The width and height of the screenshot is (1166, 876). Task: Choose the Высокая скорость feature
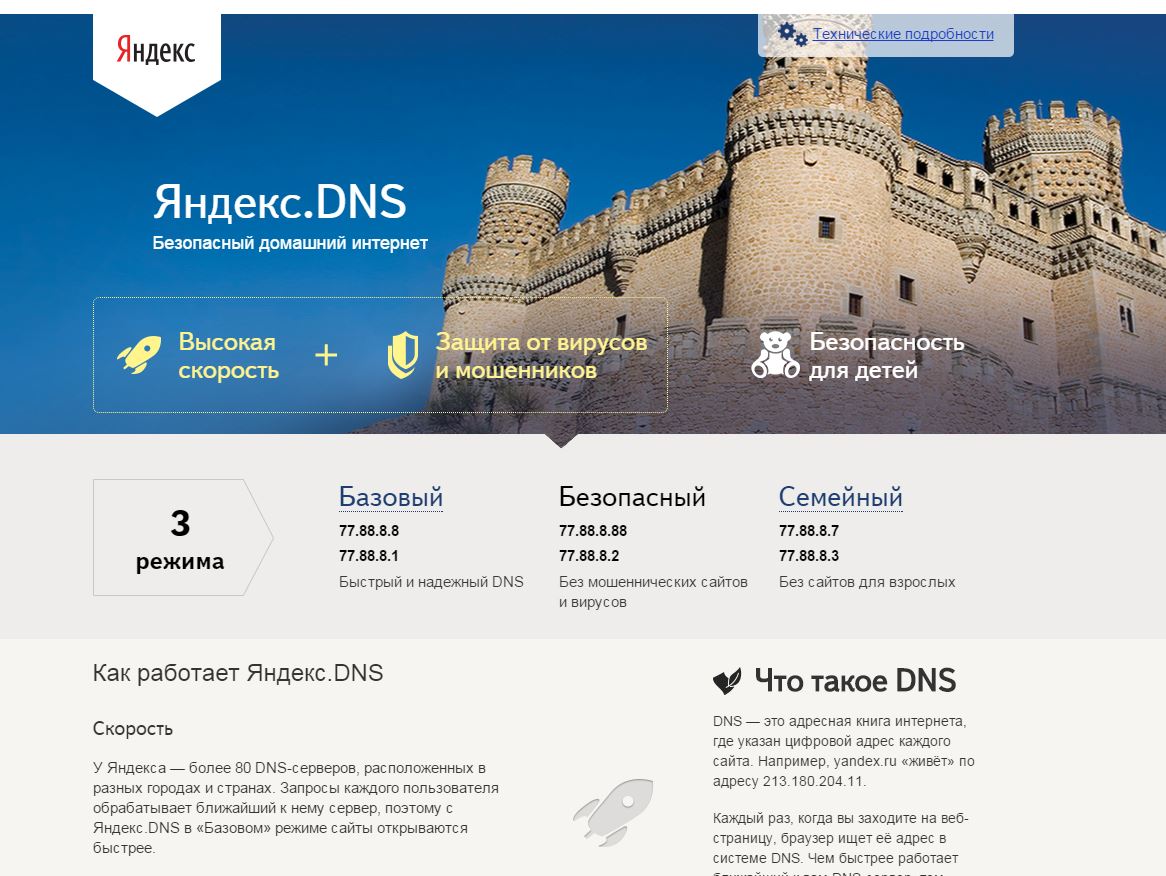tap(228, 356)
